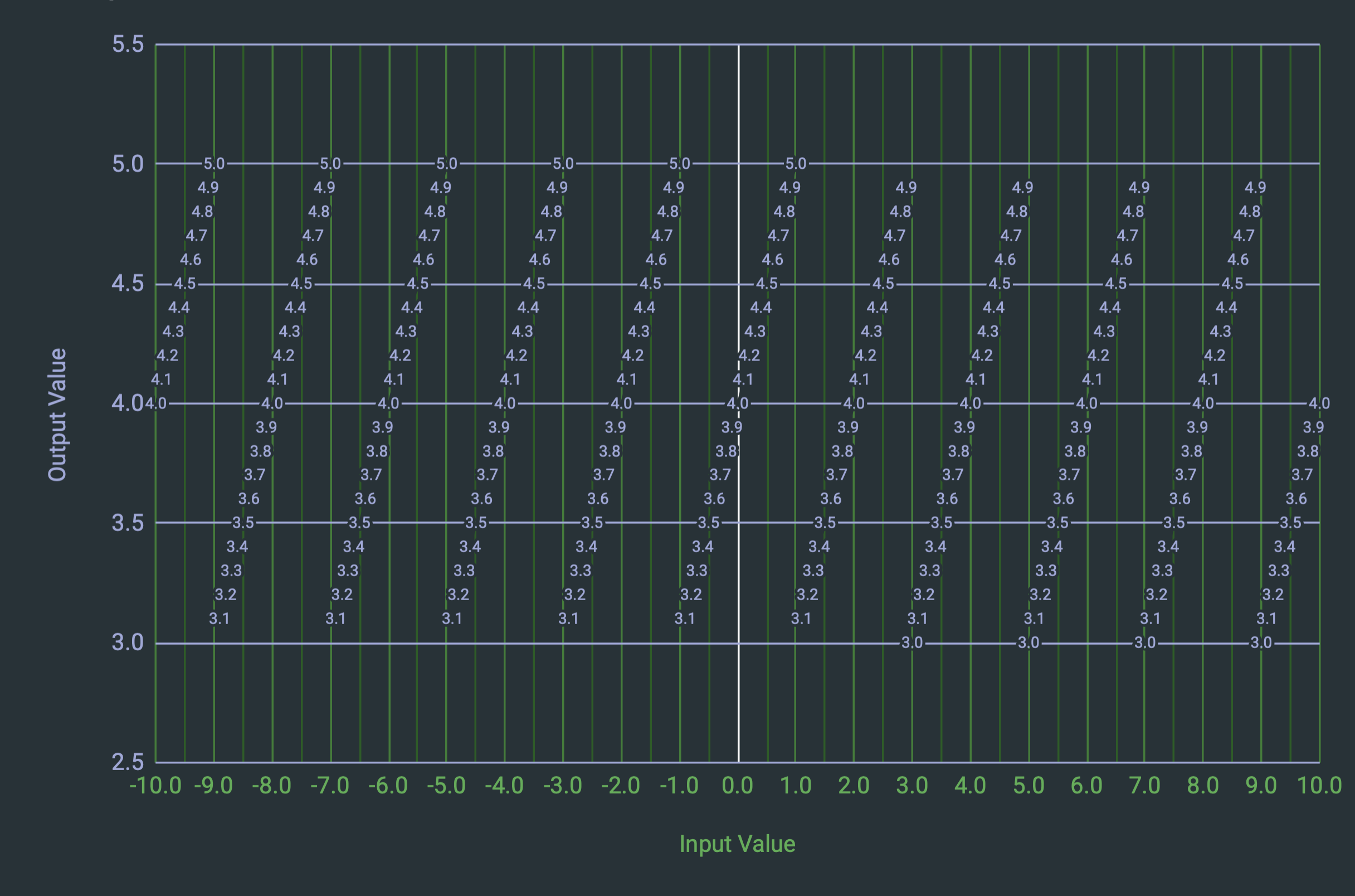Screen dimensions: 1355x896
Task: Click the x-axis tick label -3.0
Action: (x=563, y=786)
